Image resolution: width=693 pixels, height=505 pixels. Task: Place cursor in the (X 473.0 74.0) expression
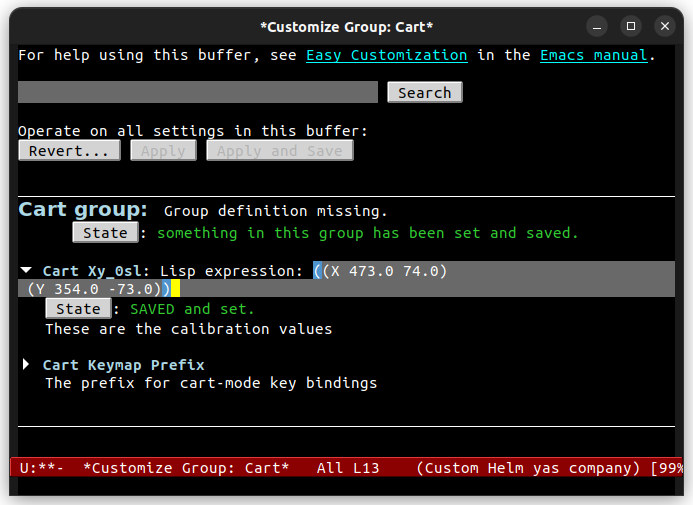[385, 271]
